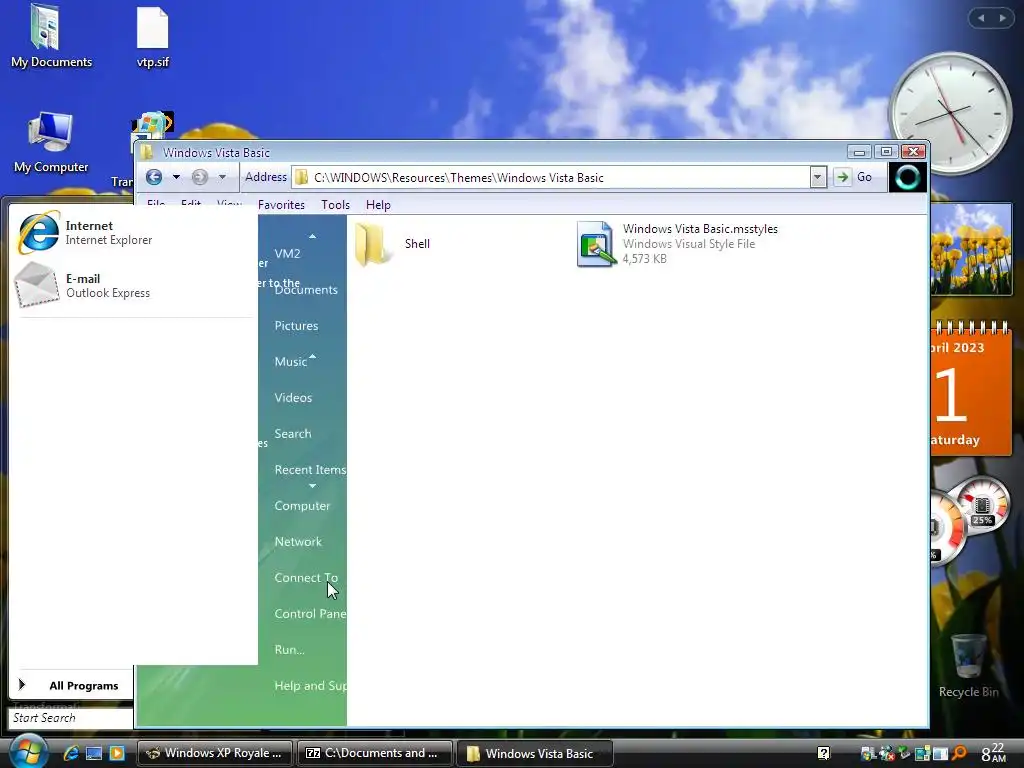
Task: Open the Back history dropdown arrow
Action: 176,177
